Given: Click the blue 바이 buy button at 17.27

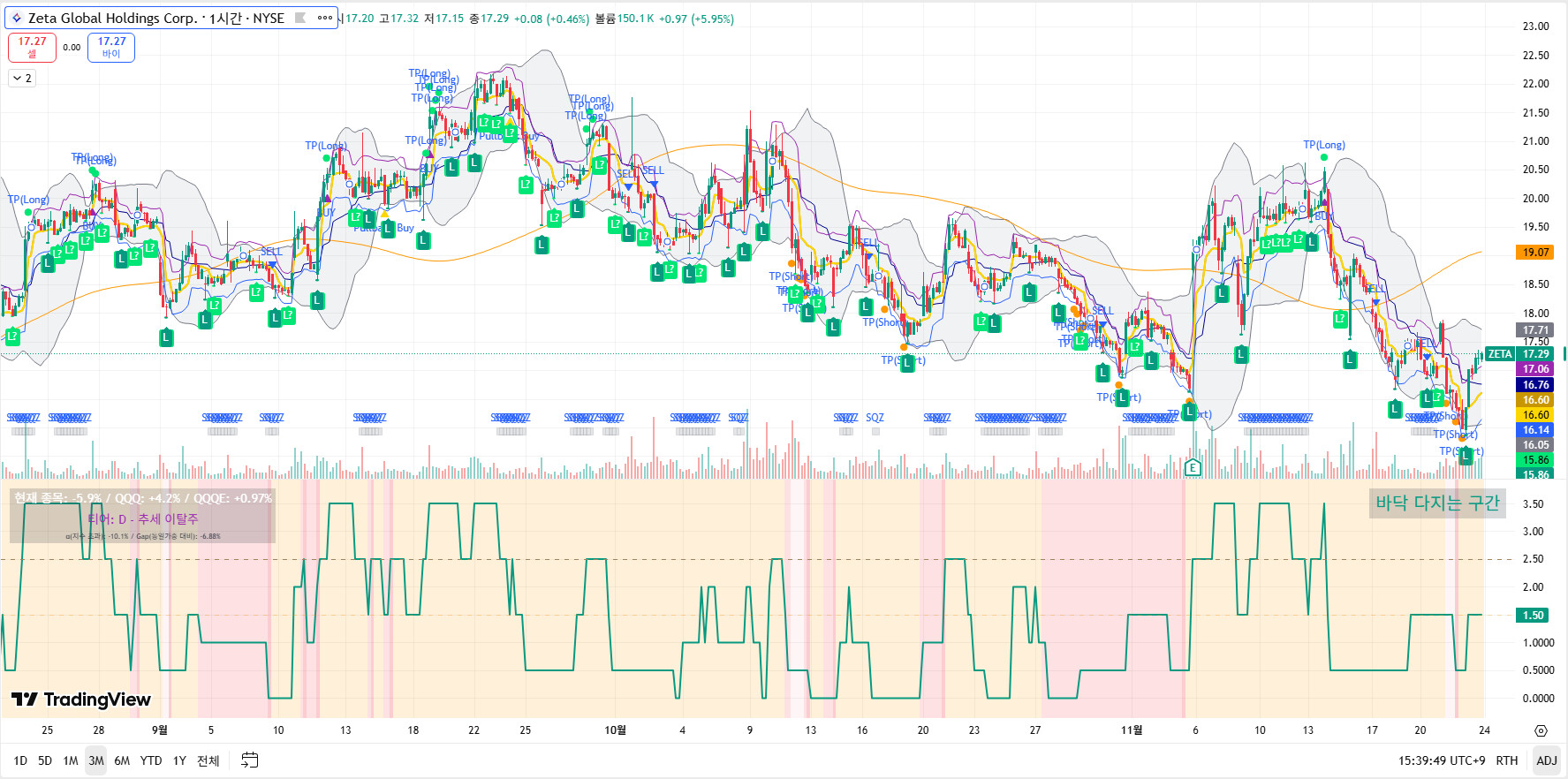Looking at the screenshot, I should (x=111, y=48).
